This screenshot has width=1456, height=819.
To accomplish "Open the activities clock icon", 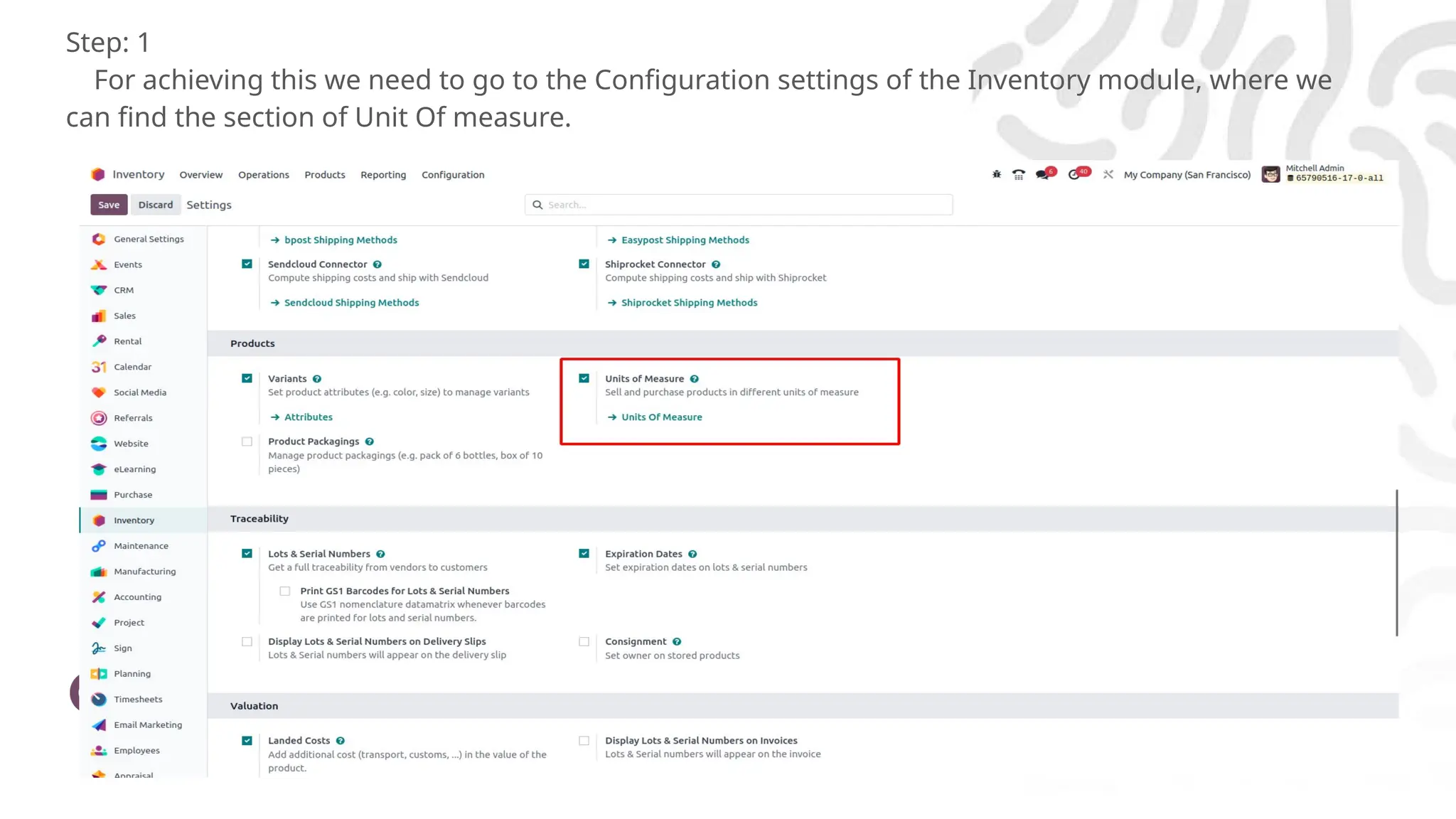I will (x=1075, y=174).
